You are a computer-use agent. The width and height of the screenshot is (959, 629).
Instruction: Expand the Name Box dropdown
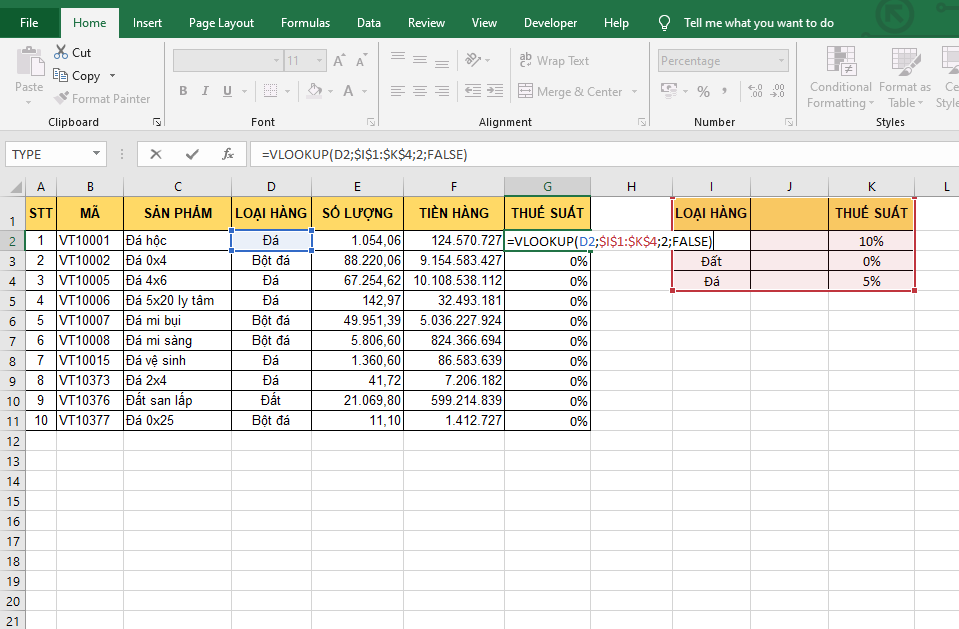point(97,154)
